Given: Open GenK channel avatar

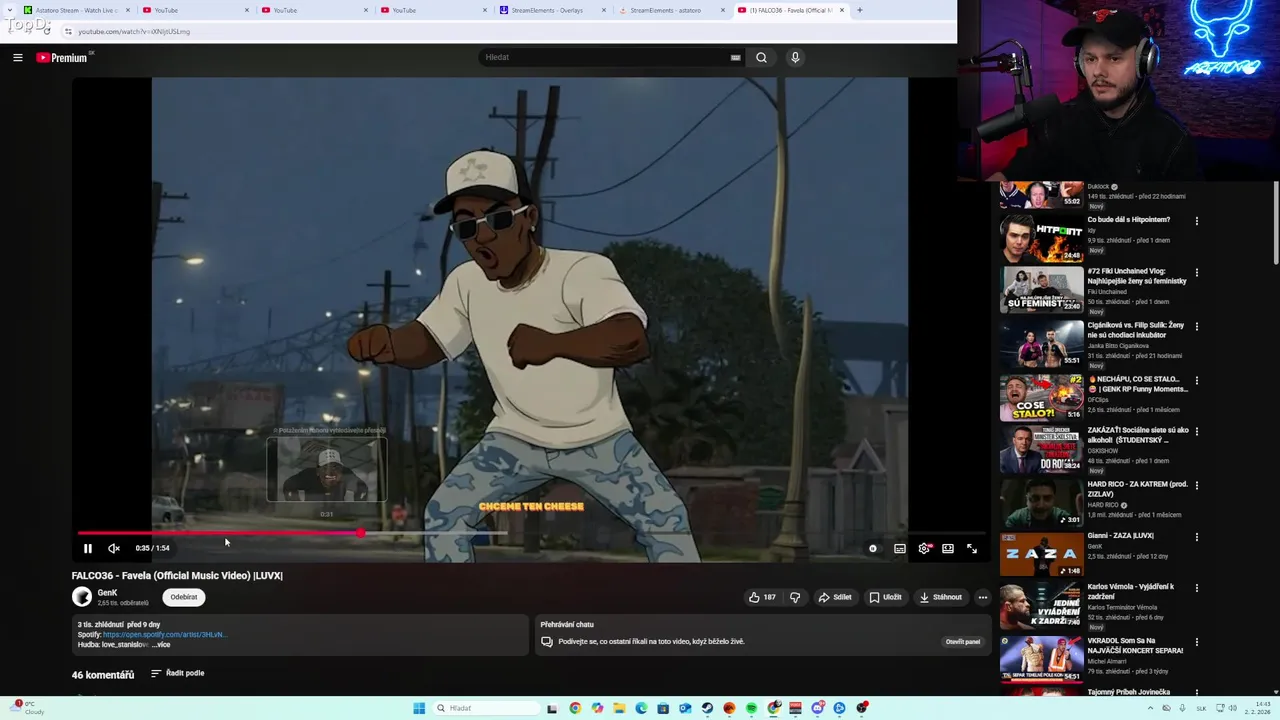Looking at the screenshot, I should coord(82,597).
